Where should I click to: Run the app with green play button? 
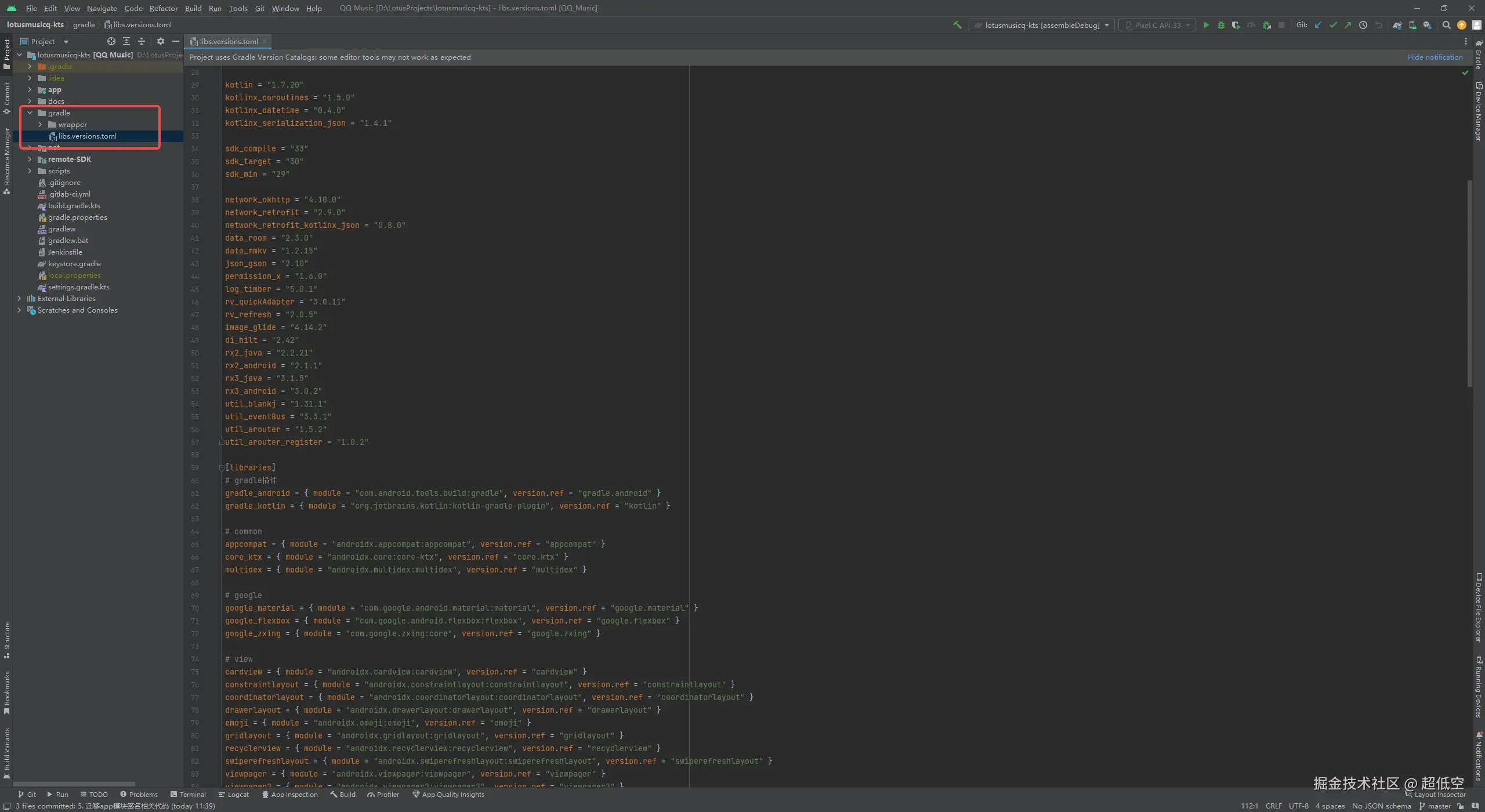(1206, 25)
